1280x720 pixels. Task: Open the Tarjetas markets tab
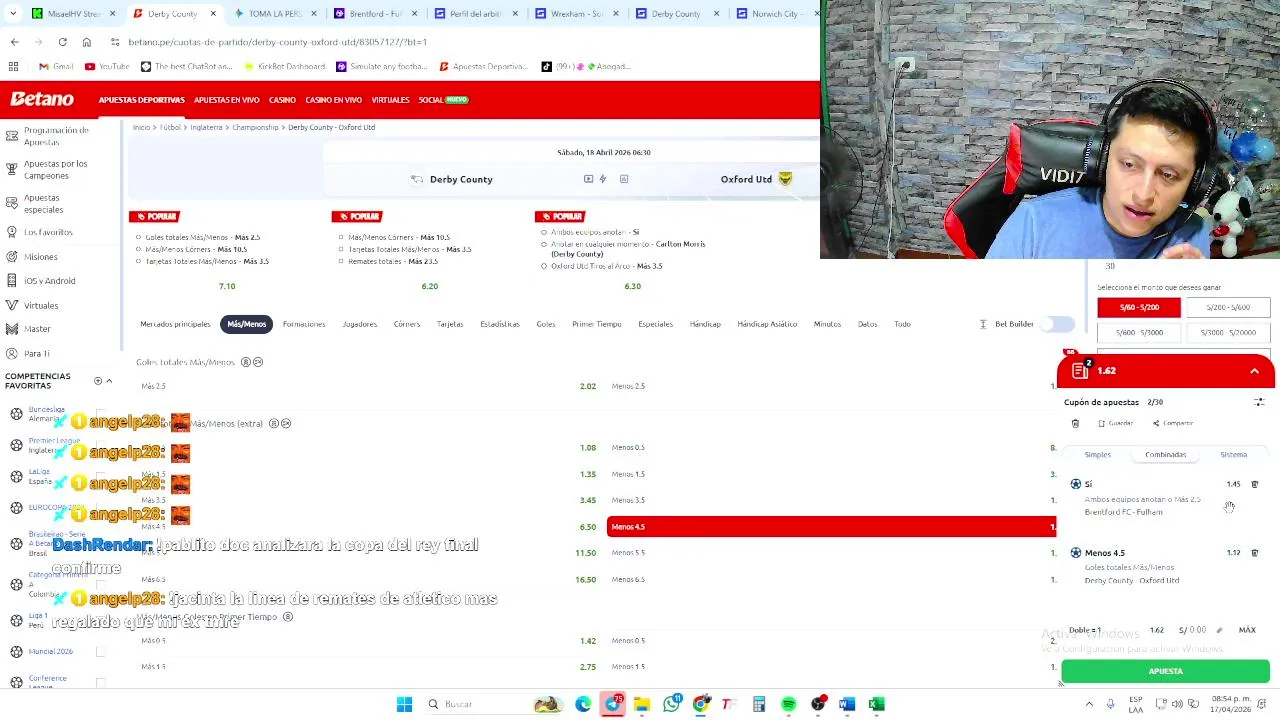[x=450, y=324]
